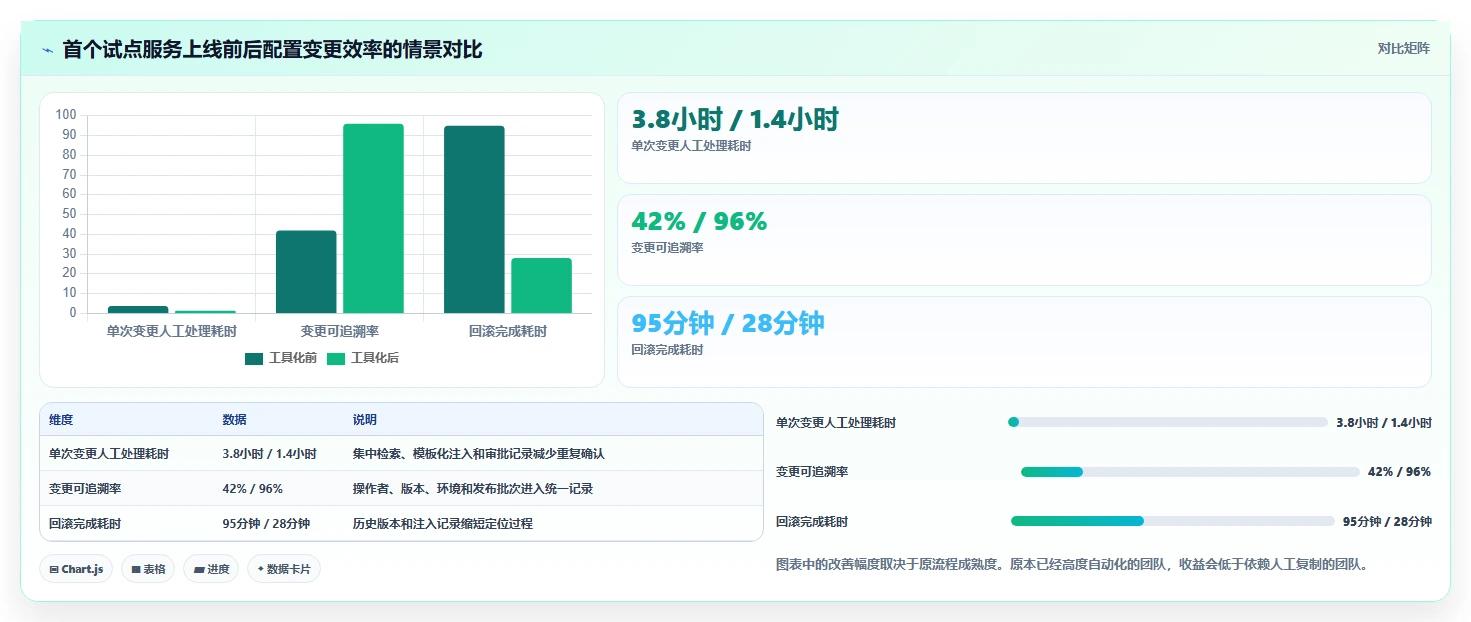
Task: Click the 95分钟 / 28分钟 value beside progress bar
Action: point(1387,522)
